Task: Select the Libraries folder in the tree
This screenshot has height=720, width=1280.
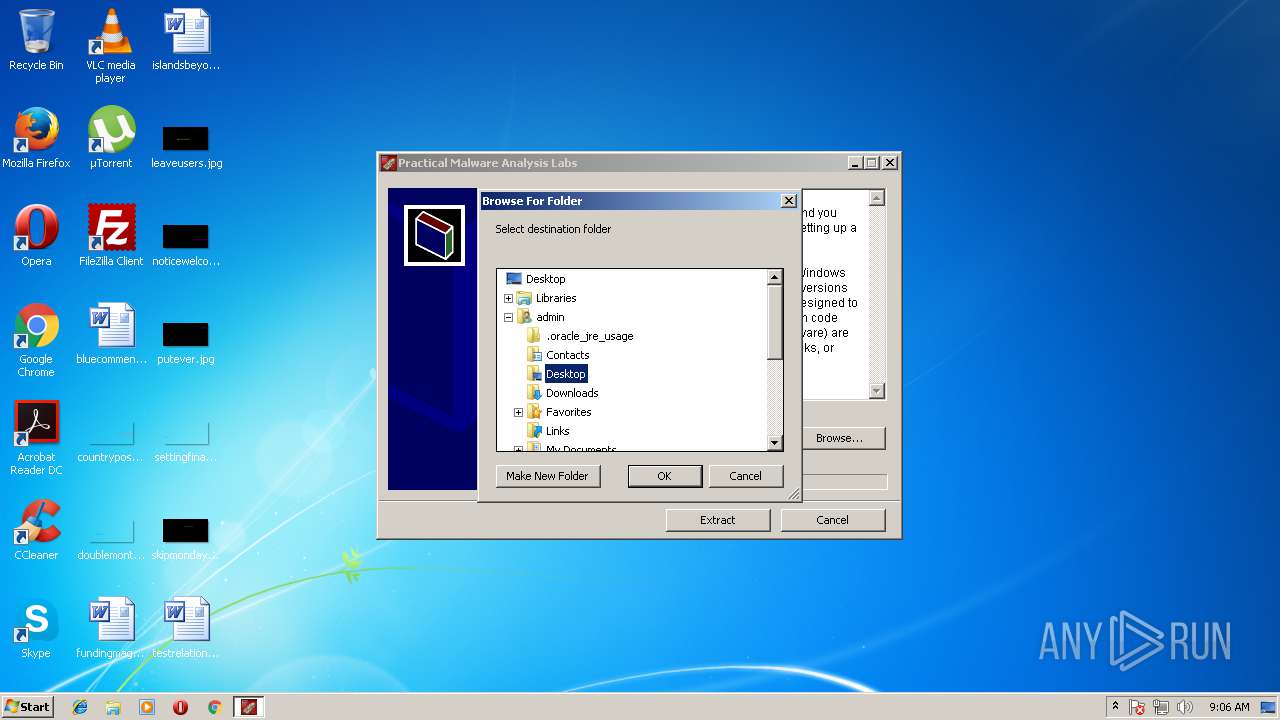Action: point(556,298)
